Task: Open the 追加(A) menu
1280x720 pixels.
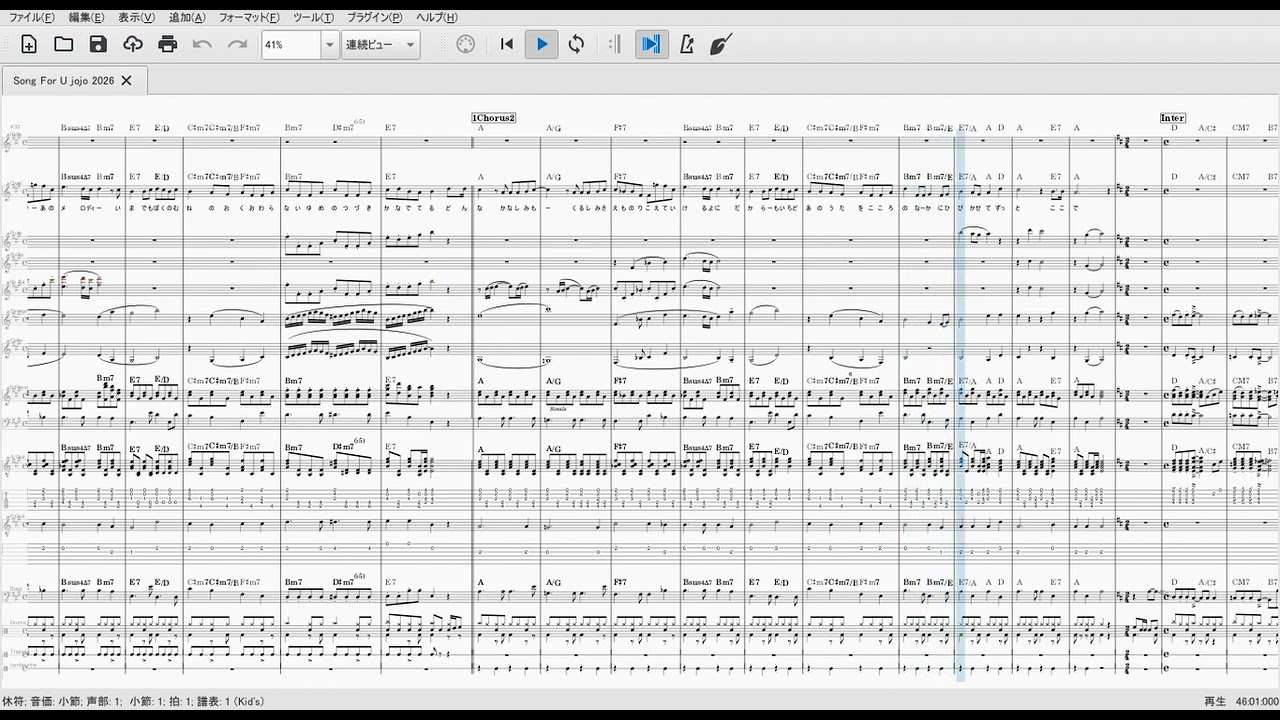Action: (187, 17)
